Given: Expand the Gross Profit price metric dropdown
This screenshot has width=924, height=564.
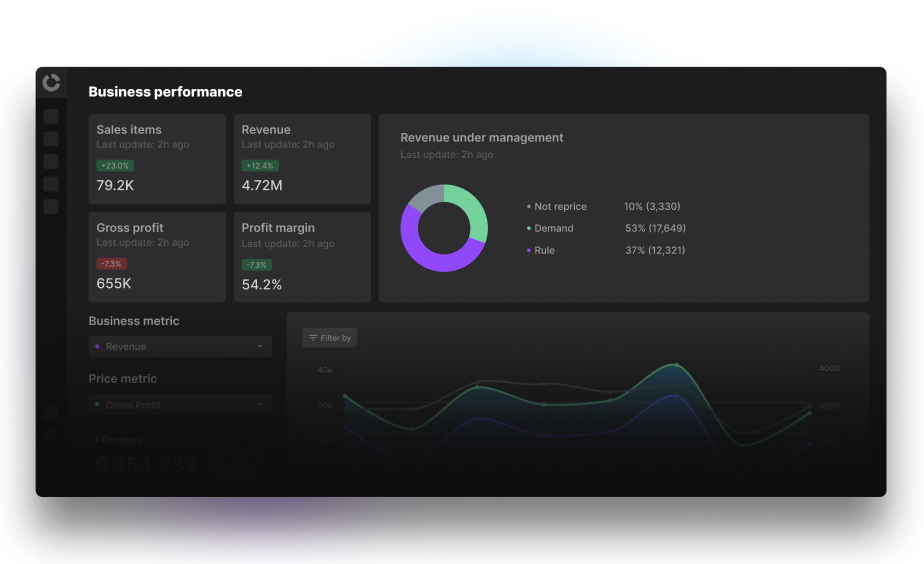Looking at the screenshot, I should coord(180,405).
